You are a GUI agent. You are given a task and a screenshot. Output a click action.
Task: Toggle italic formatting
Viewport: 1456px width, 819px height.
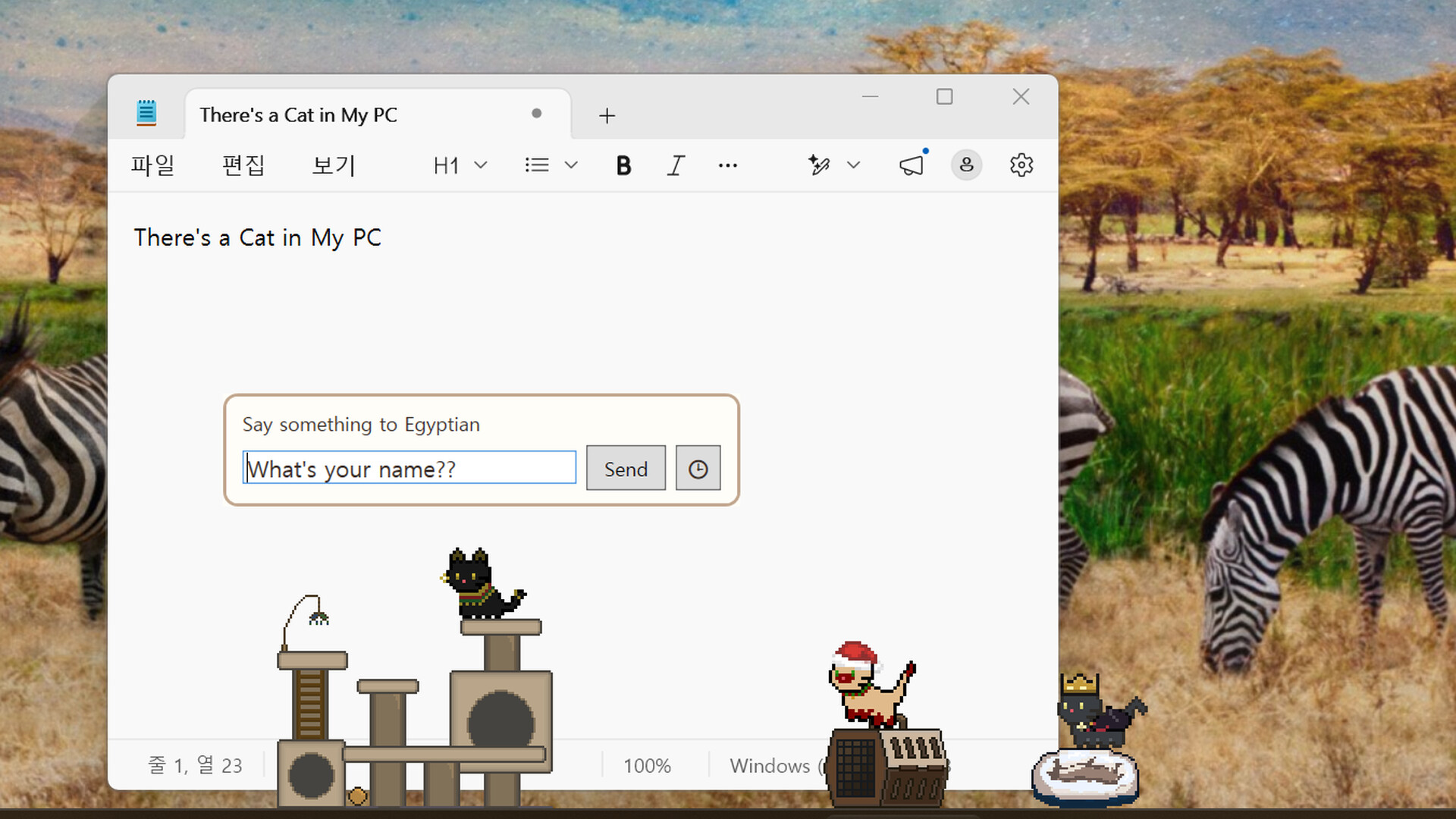click(676, 165)
